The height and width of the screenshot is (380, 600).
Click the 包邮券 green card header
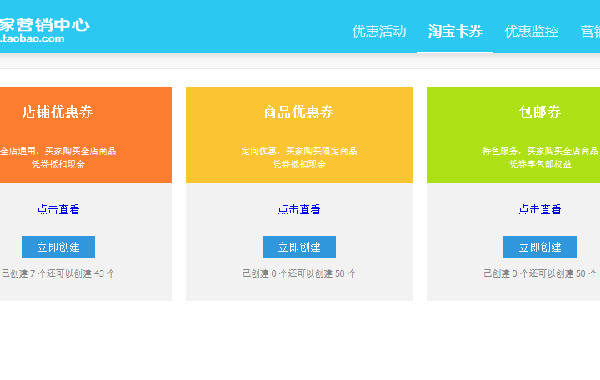[514, 135]
